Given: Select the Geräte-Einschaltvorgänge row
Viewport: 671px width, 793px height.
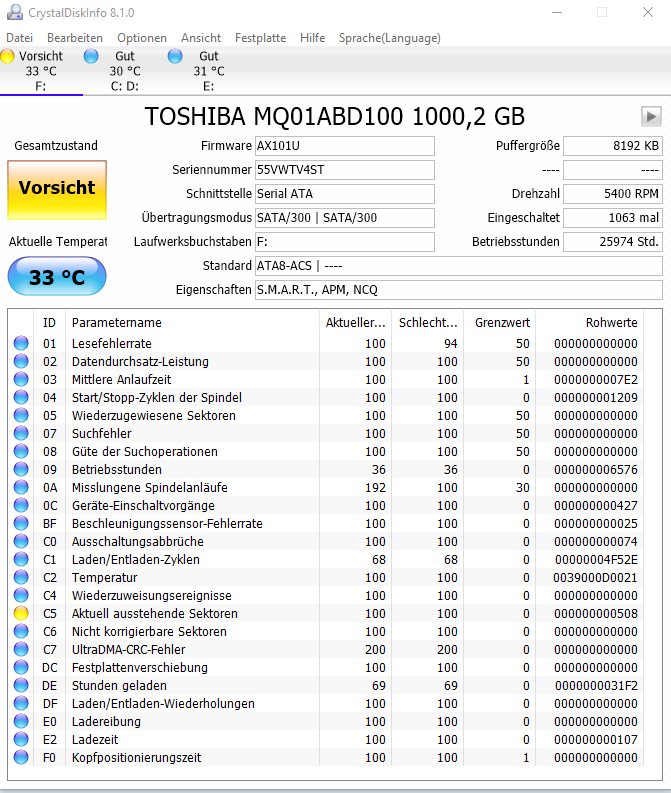Looking at the screenshot, I should click(327, 506).
